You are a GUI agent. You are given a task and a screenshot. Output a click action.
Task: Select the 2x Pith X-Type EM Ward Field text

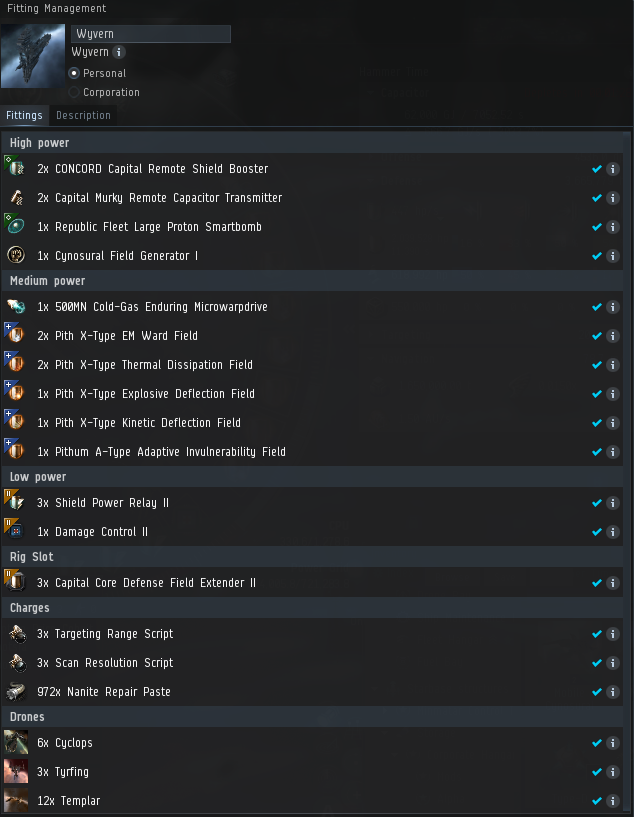117,336
